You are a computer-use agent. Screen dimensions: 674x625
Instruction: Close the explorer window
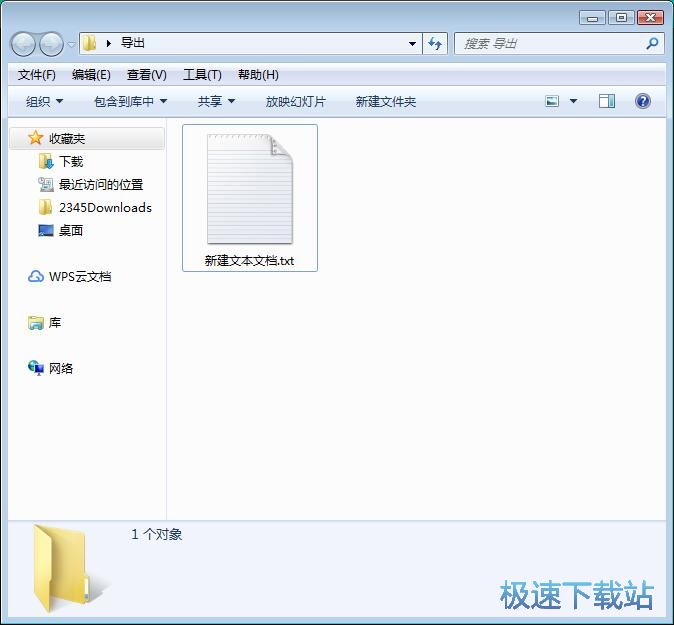650,18
